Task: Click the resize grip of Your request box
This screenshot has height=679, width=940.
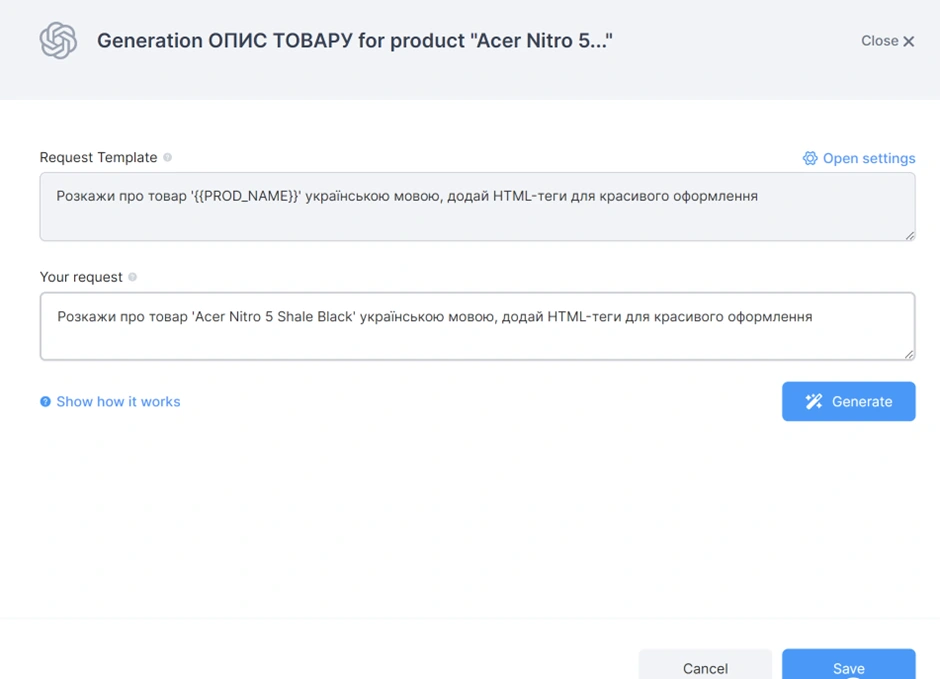Action: (x=909, y=354)
